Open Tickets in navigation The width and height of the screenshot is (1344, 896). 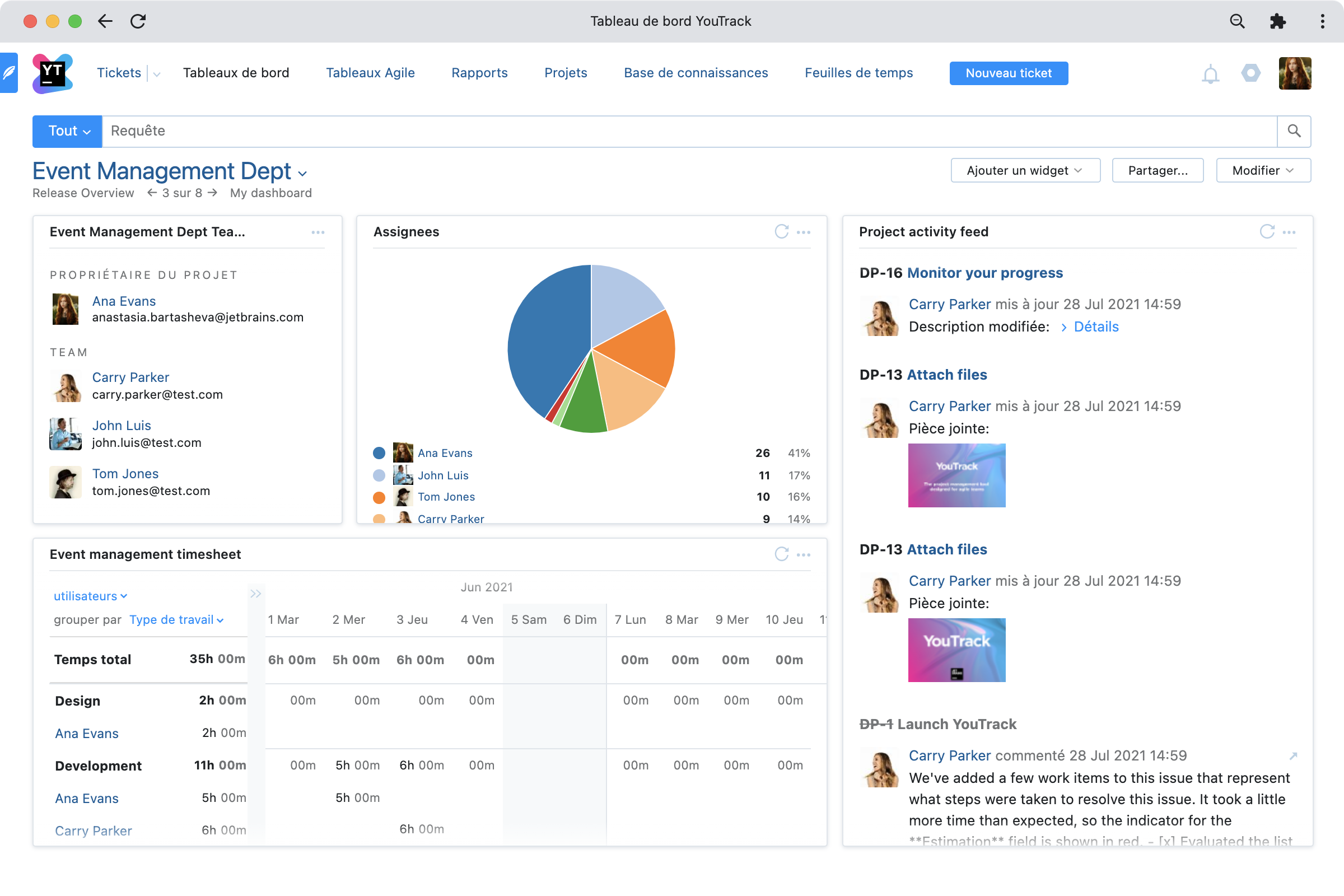tap(119, 73)
